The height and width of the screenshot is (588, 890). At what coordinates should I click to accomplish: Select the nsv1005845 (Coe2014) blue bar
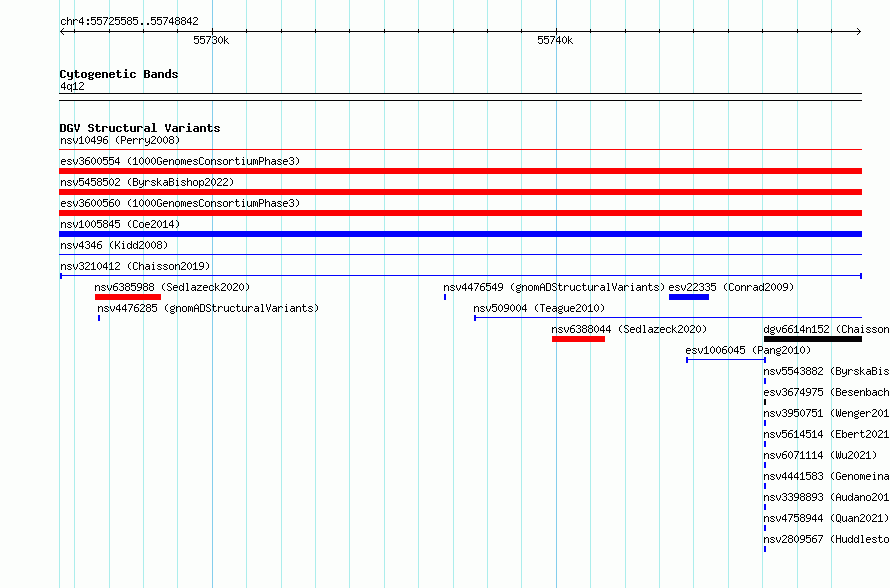tap(460, 234)
